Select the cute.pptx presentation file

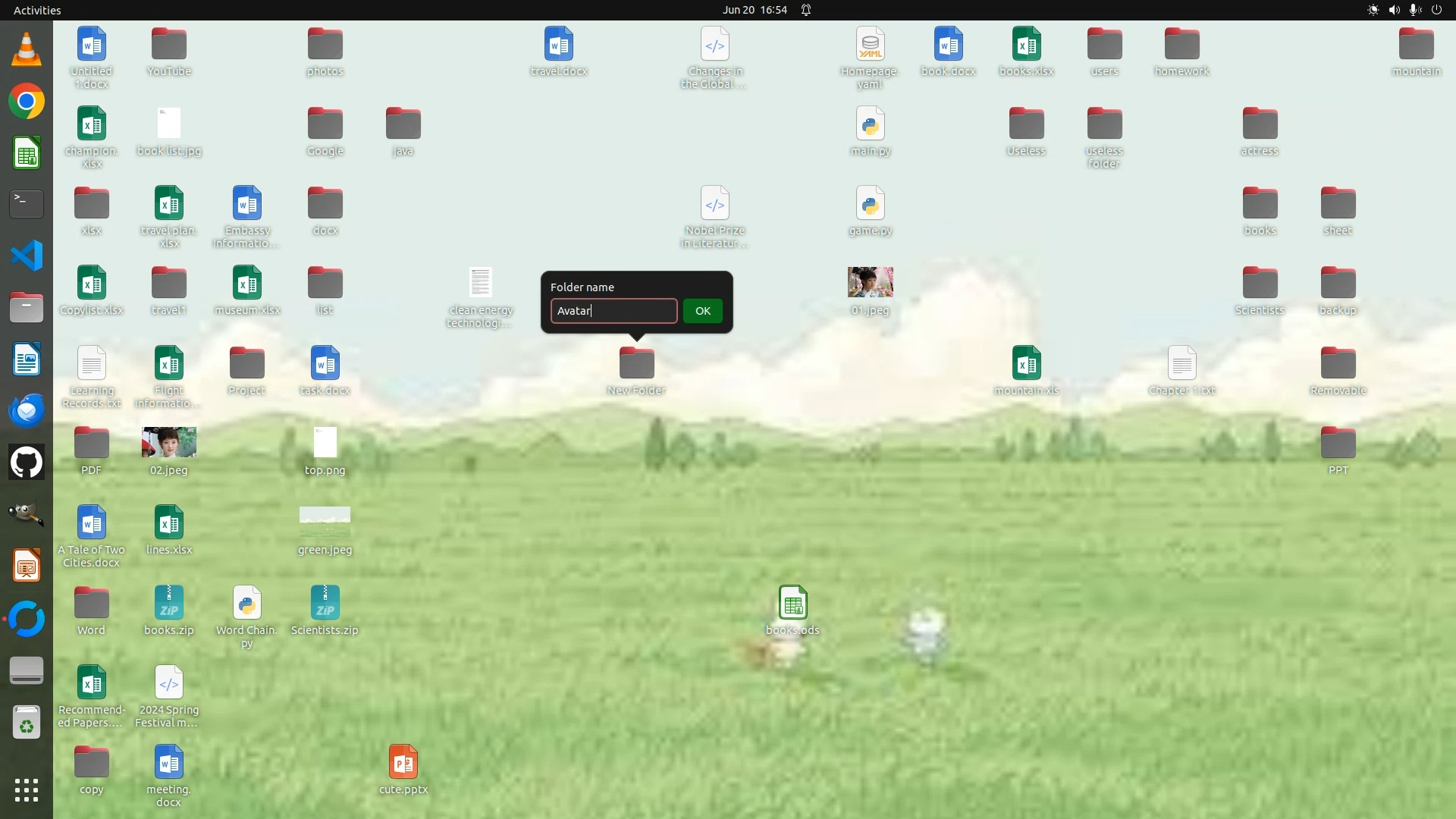tap(403, 762)
